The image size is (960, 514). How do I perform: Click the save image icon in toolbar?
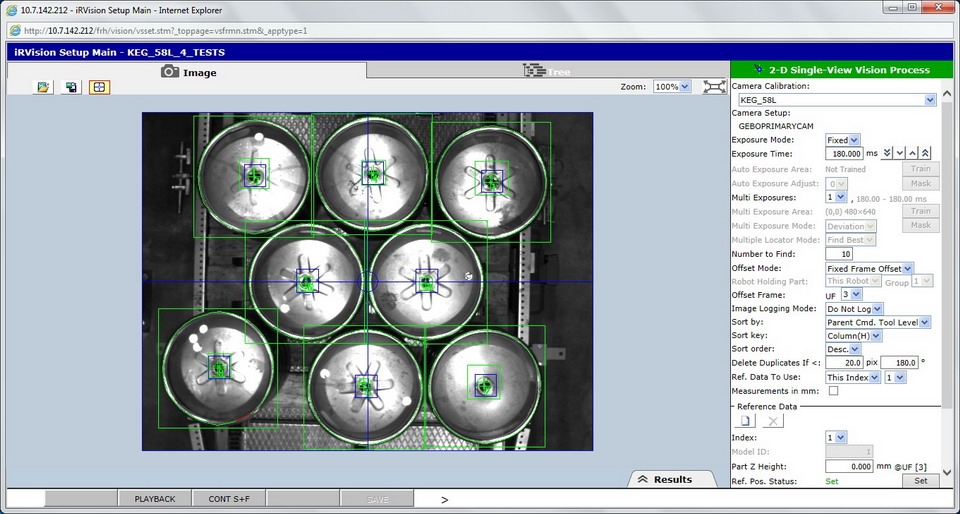point(71,87)
